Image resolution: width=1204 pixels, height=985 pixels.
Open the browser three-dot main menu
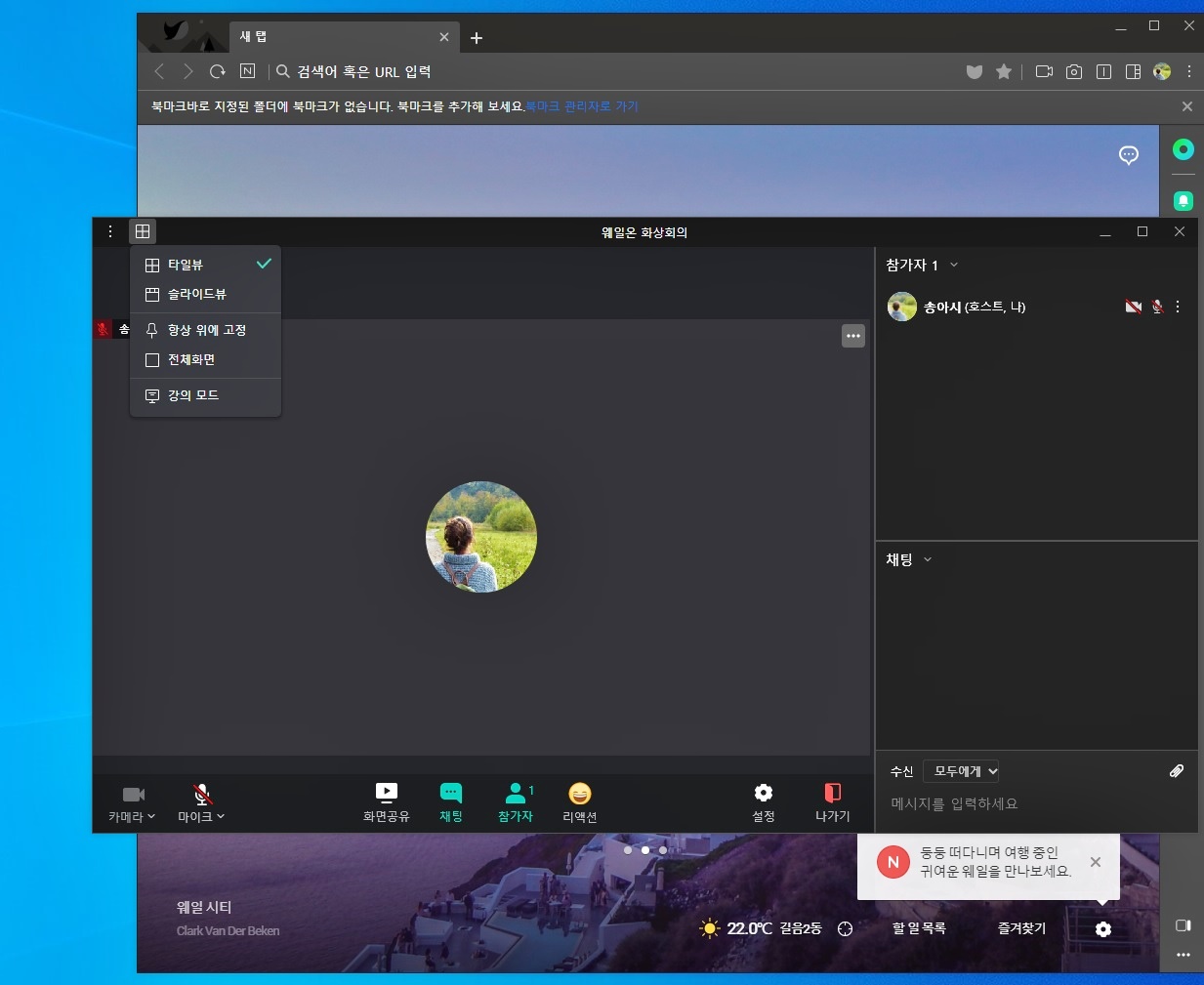pyautogui.click(x=1189, y=71)
